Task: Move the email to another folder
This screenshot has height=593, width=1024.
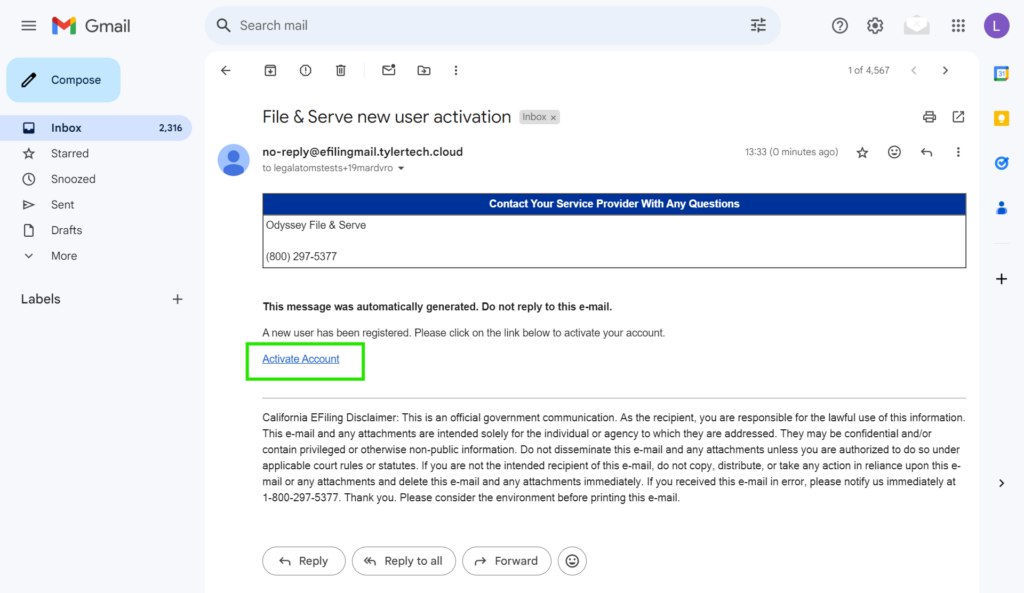Action: pos(423,70)
